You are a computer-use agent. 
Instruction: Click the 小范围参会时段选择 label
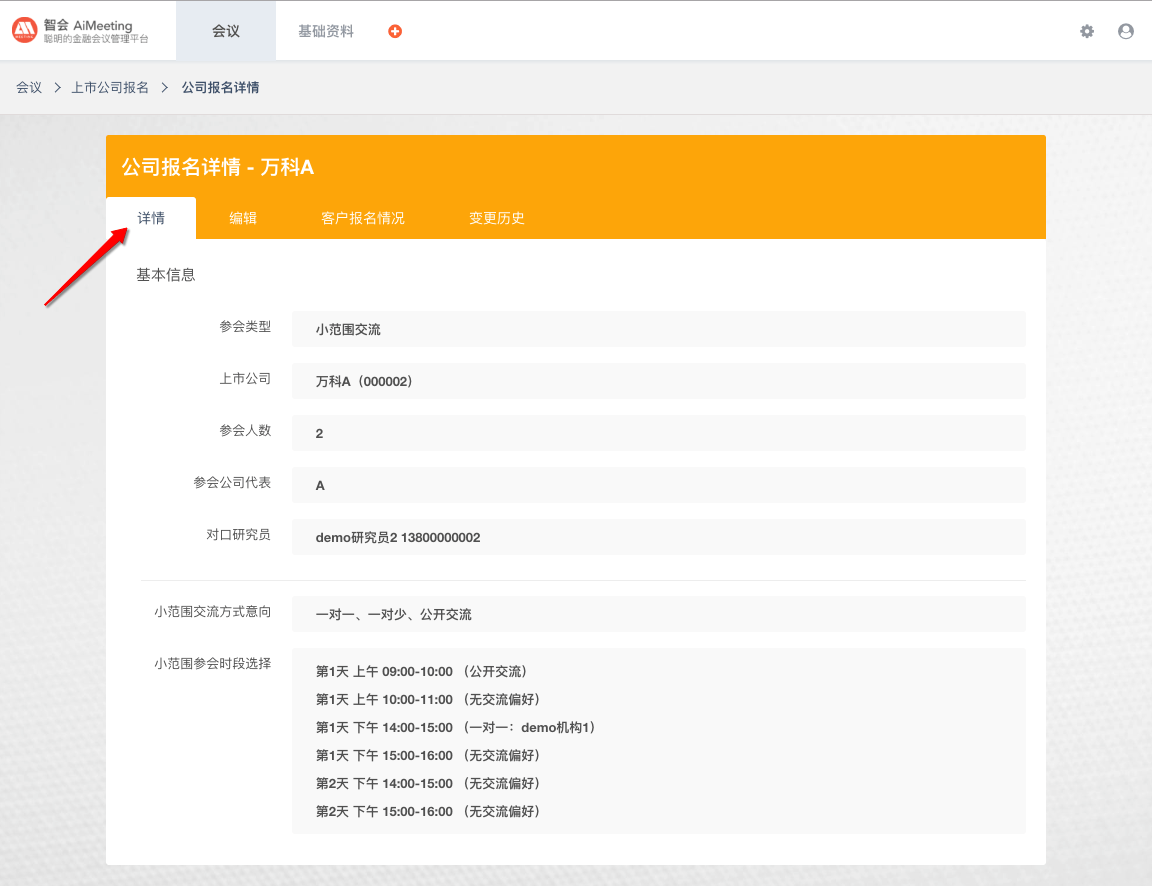(212, 663)
